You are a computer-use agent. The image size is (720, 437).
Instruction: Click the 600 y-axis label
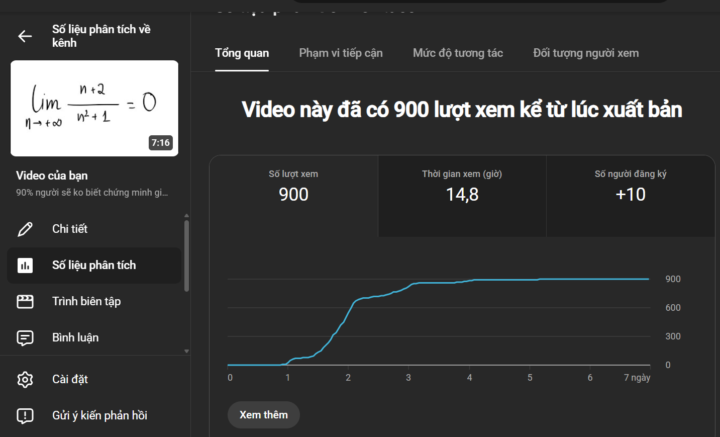click(x=673, y=308)
